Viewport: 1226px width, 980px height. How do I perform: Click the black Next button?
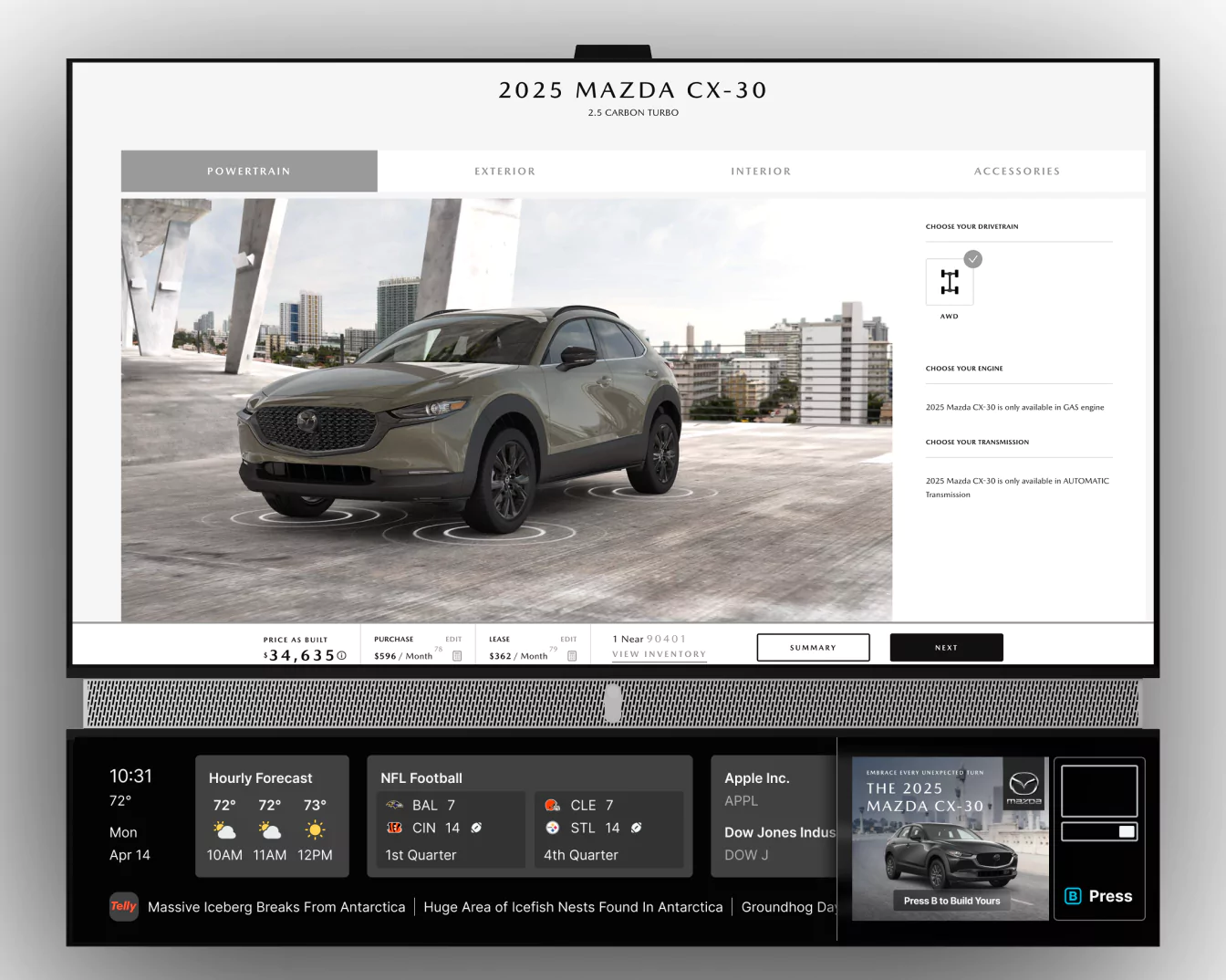pos(947,647)
